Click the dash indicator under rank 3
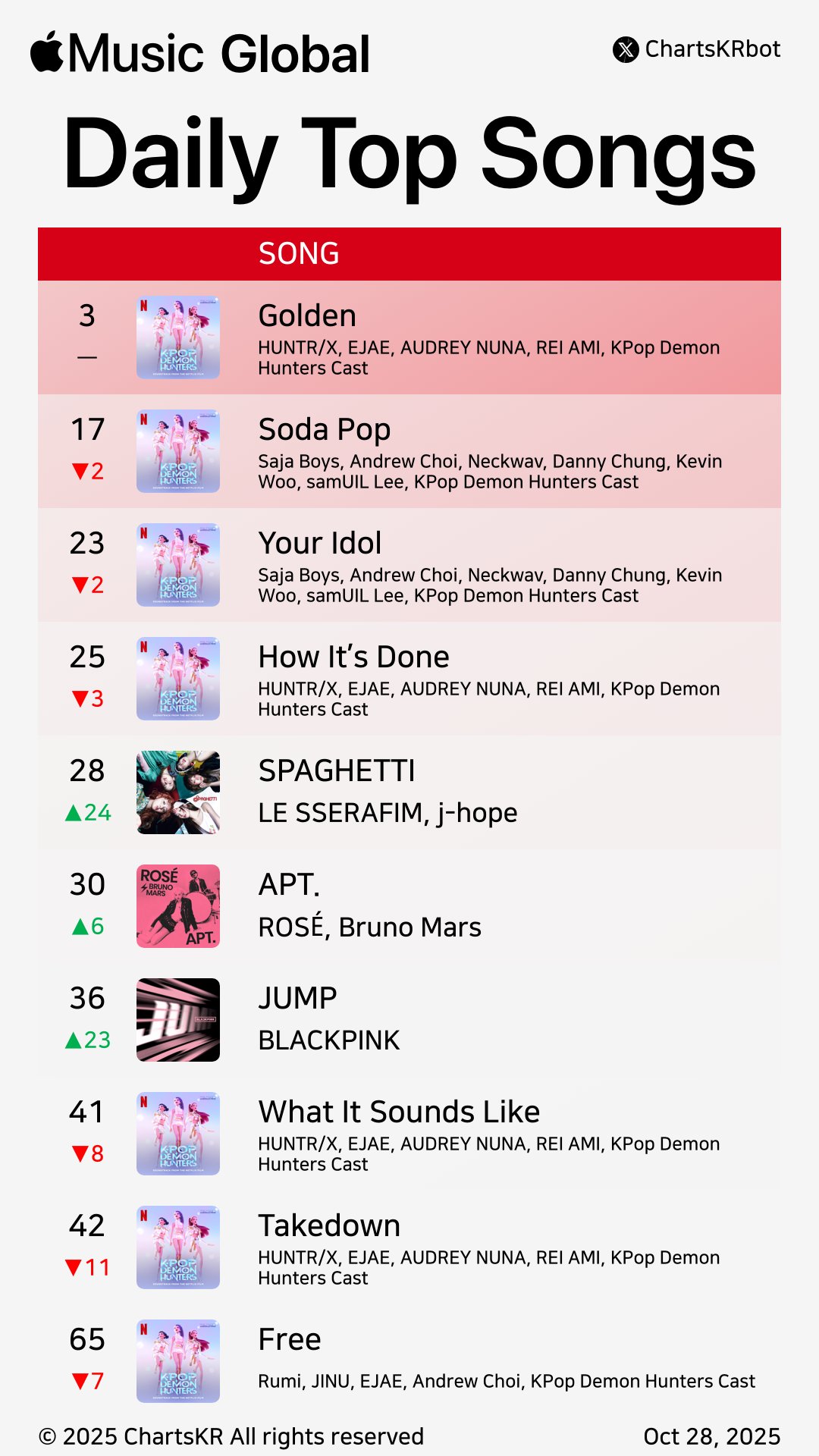Image resolution: width=819 pixels, height=1456 pixels. 87,357
